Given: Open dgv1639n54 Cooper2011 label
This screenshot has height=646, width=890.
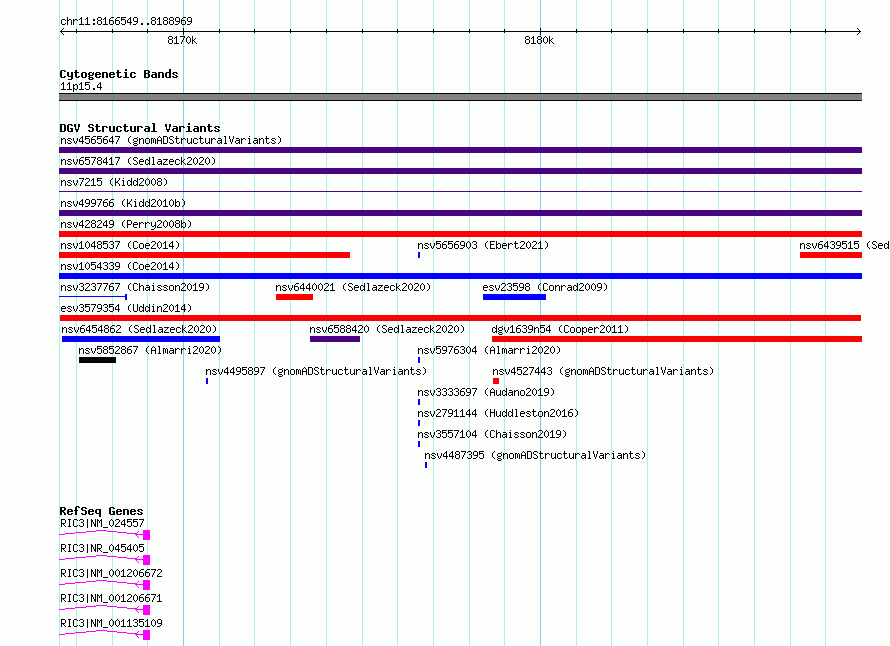Looking at the screenshot, I should [560, 329].
